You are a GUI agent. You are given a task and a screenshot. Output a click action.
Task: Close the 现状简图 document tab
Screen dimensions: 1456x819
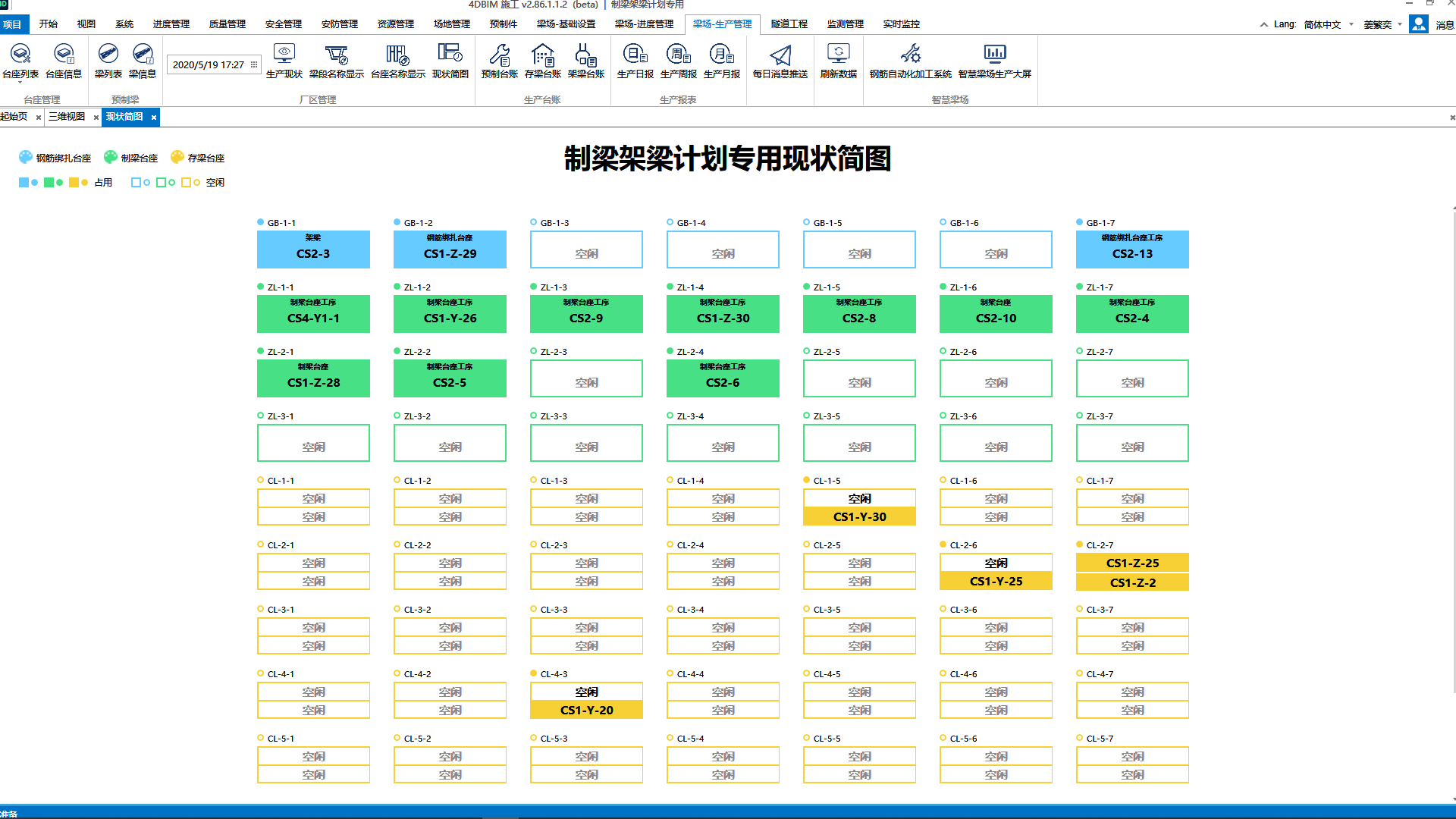pyautogui.click(x=154, y=118)
